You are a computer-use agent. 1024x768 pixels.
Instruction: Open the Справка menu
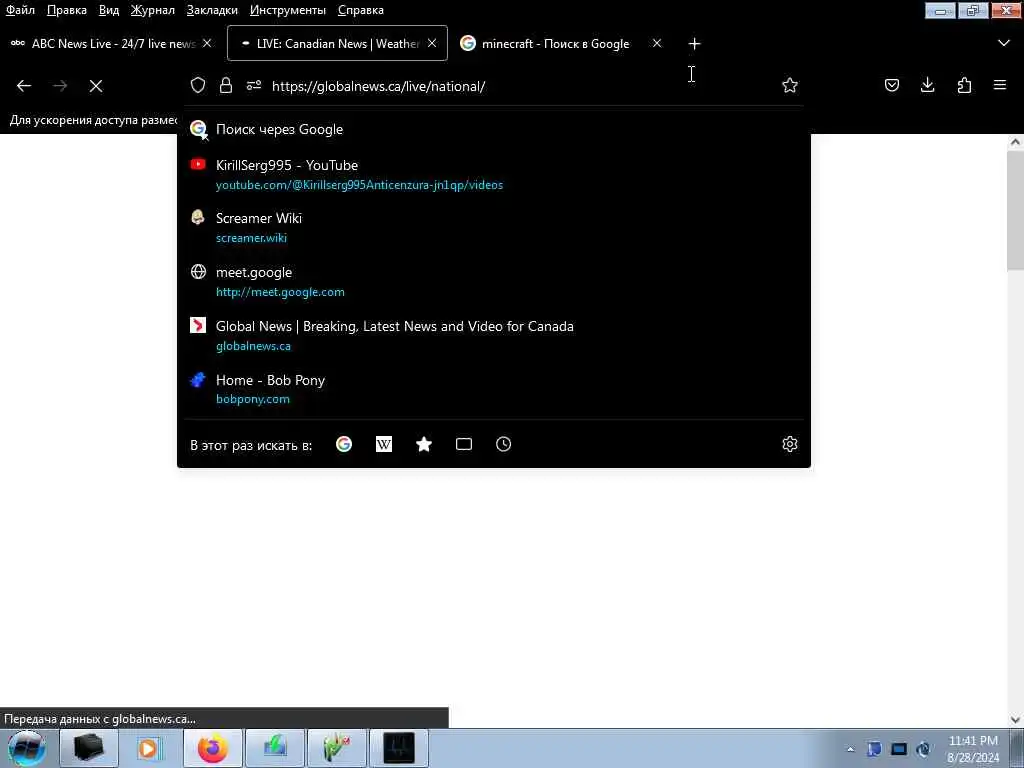click(x=360, y=10)
